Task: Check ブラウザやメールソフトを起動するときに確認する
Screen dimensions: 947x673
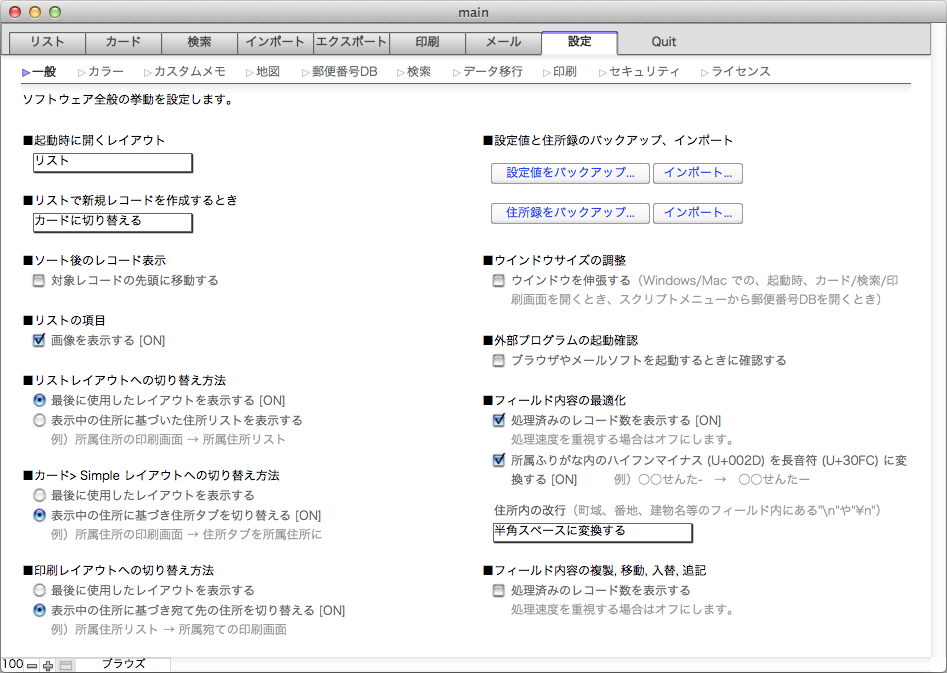Action: coord(499,361)
